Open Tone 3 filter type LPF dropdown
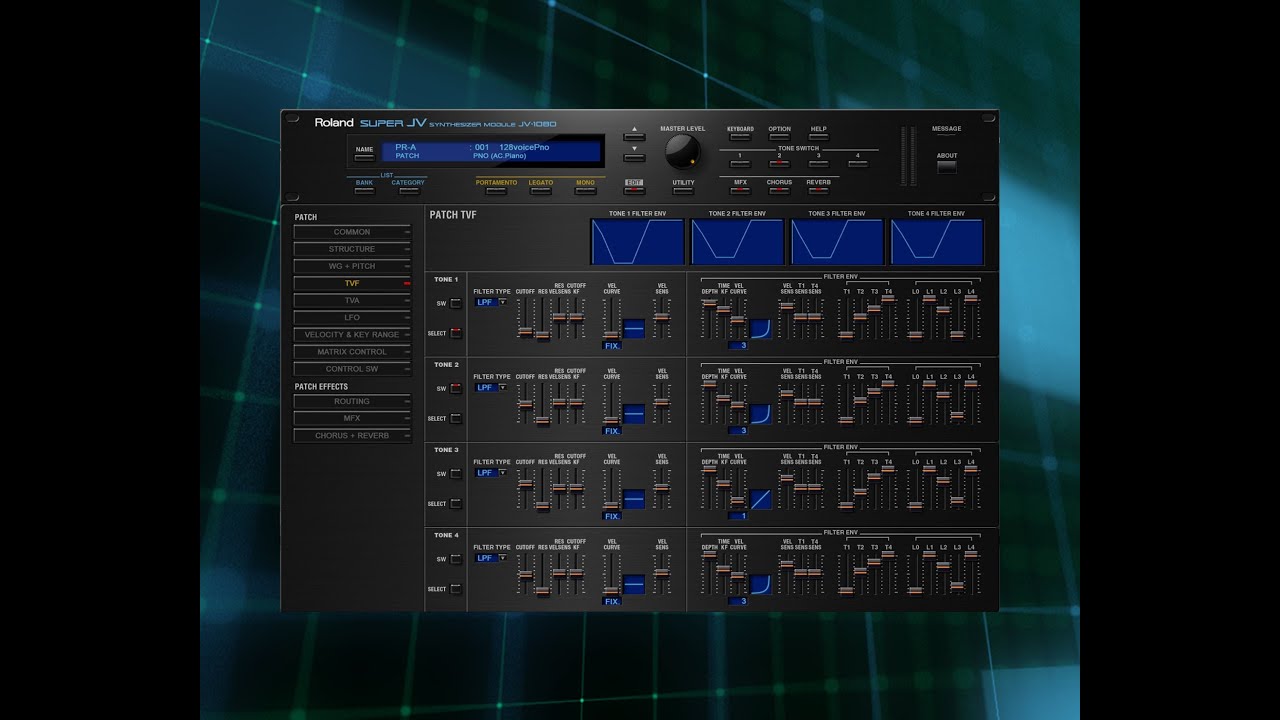 [x=491, y=473]
